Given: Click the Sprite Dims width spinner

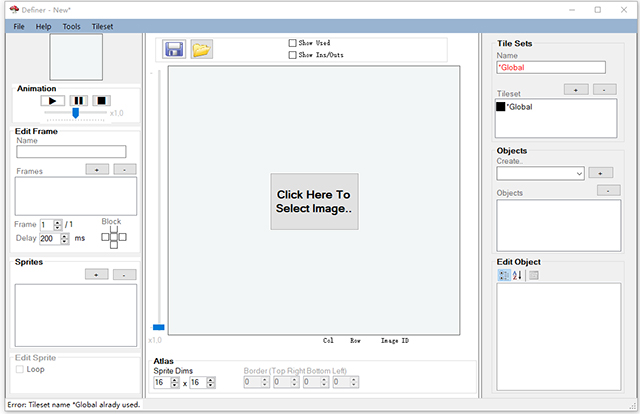Looking at the screenshot, I should coord(175,383).
